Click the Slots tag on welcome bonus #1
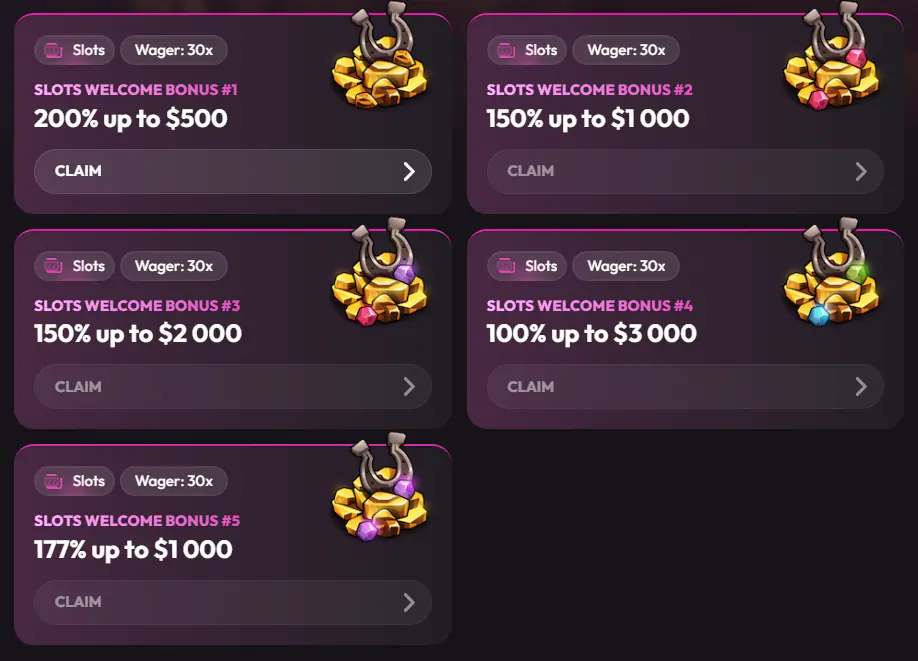This screenshot has width=918, height=661. coord(75,50)
